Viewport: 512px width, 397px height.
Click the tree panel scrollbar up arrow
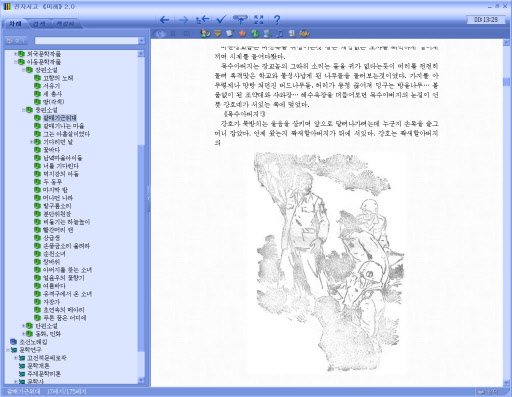coord(141,54)
